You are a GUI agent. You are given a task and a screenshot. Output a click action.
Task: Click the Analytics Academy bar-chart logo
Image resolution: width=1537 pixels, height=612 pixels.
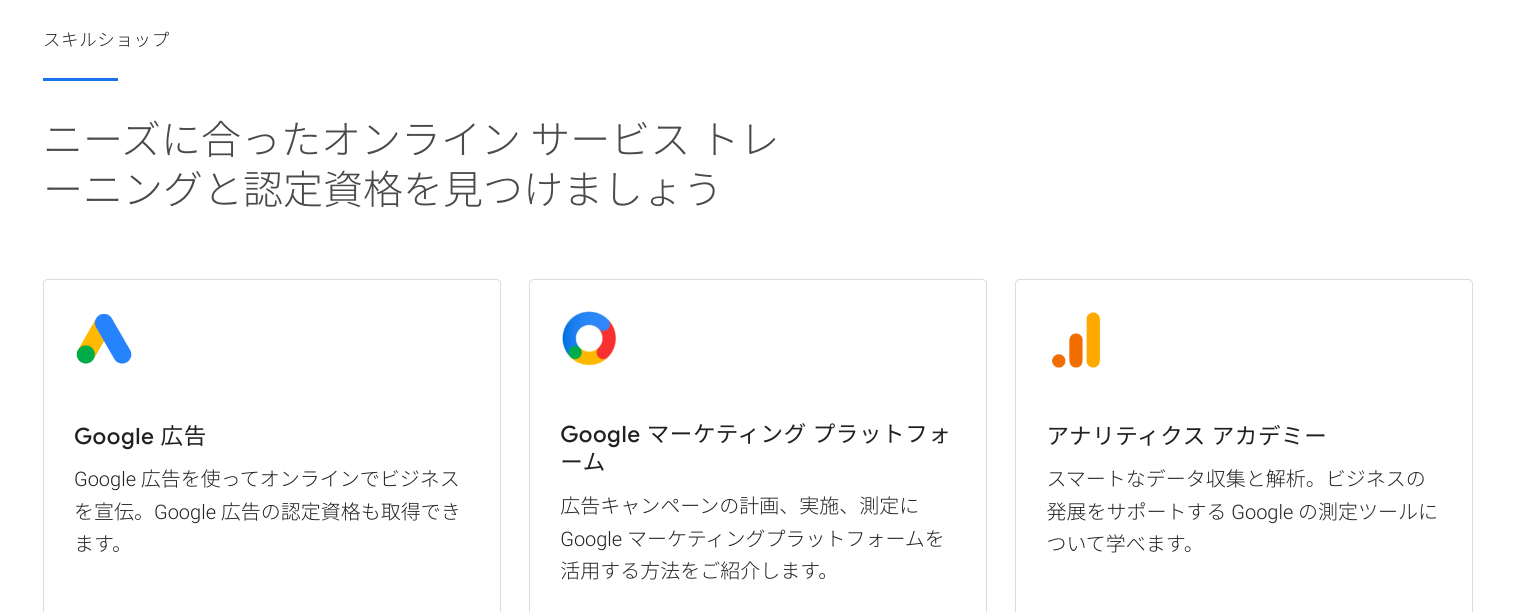point(1076,340)
